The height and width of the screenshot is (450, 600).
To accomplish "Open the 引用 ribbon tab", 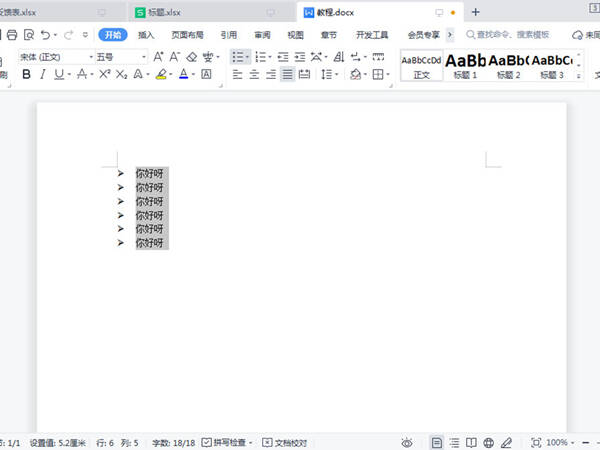I will pos(228,35).
